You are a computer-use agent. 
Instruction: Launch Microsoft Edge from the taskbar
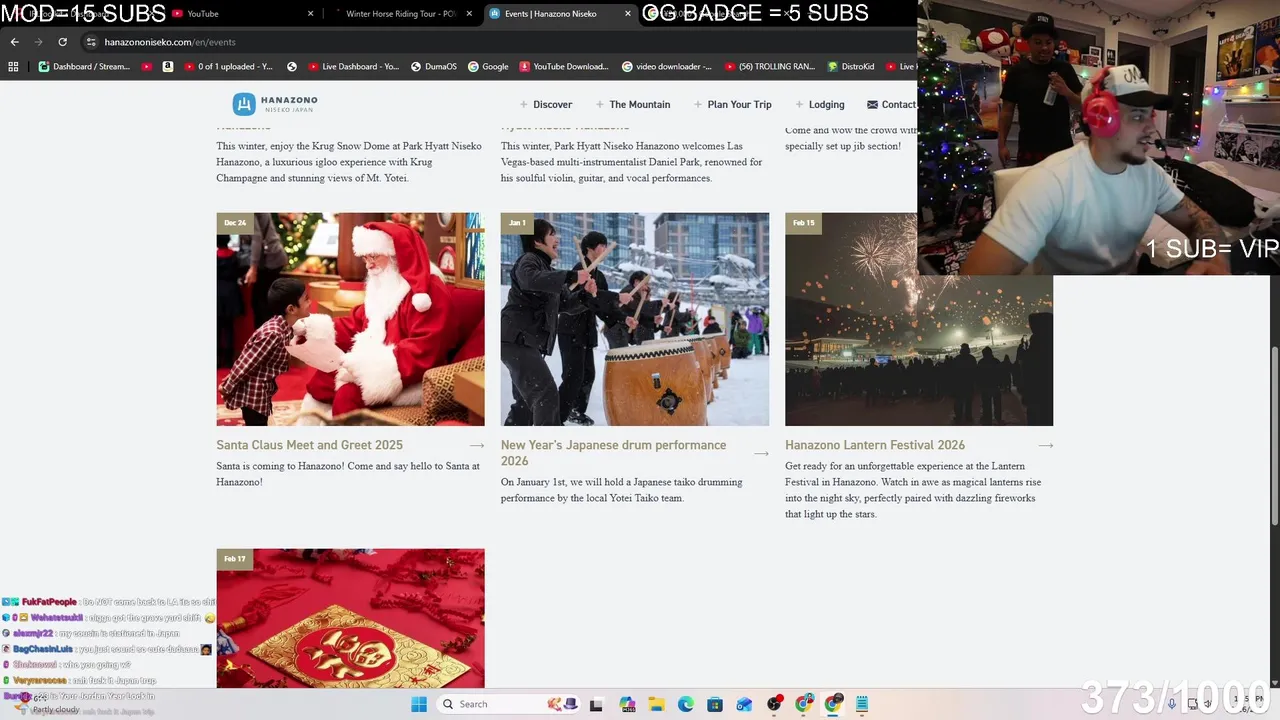pos(686,704)
